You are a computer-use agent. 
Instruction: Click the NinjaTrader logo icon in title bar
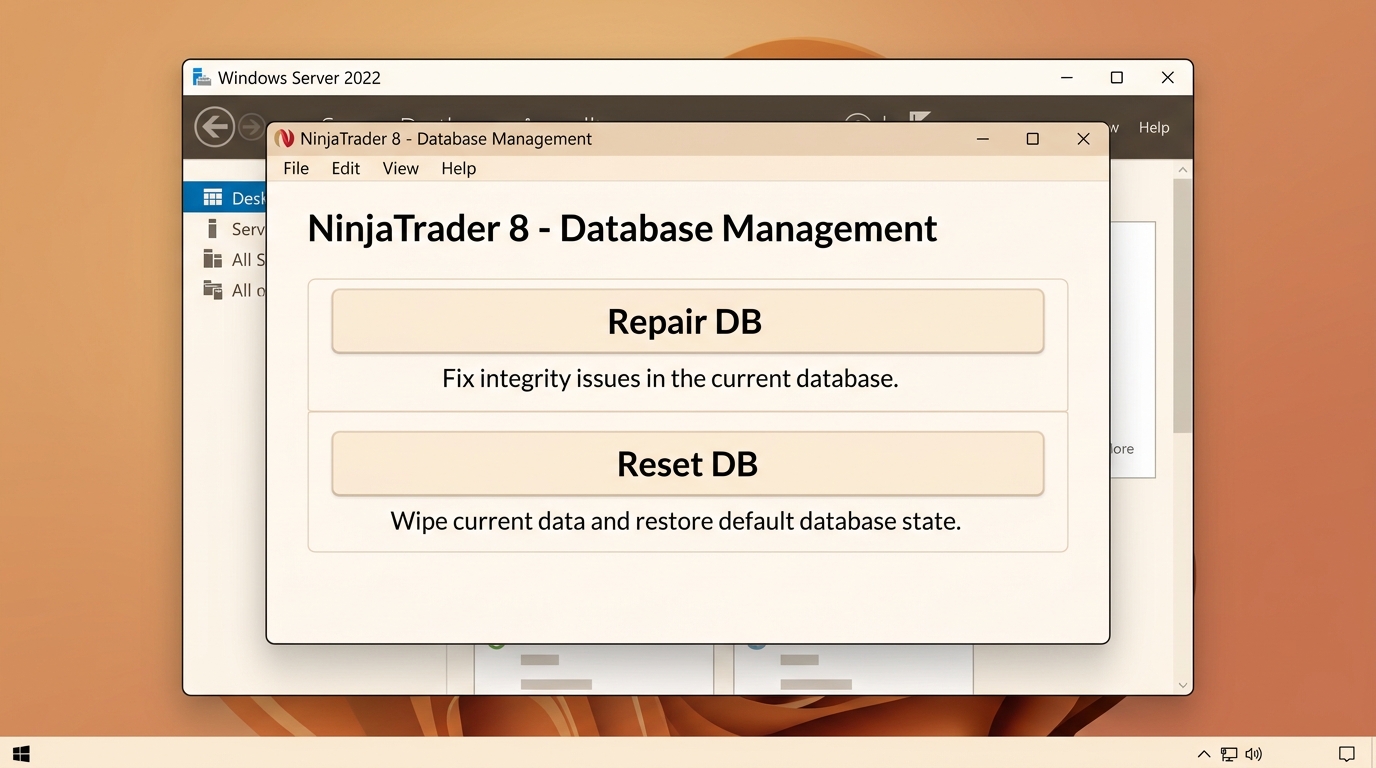(x=285, y=139)
